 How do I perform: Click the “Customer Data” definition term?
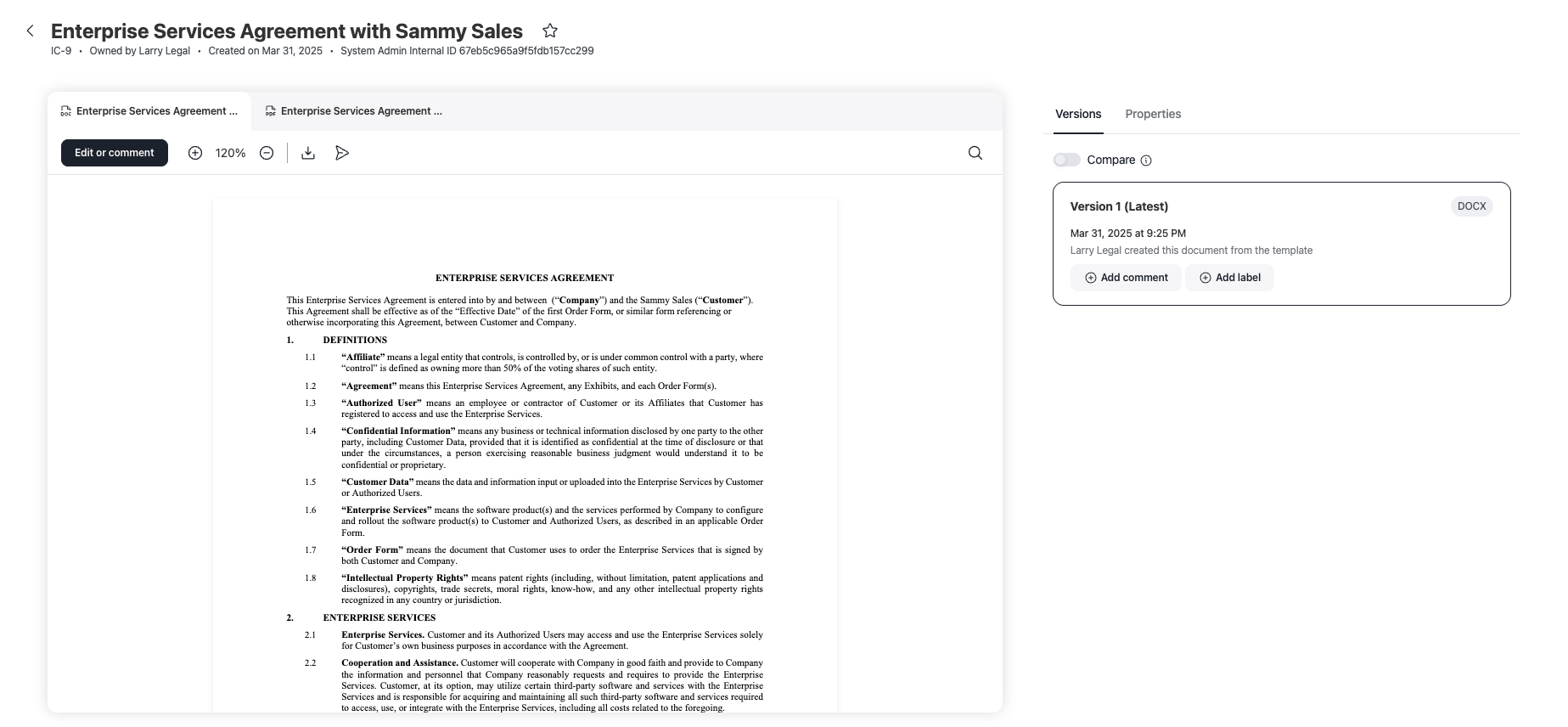tap(378, 482)
